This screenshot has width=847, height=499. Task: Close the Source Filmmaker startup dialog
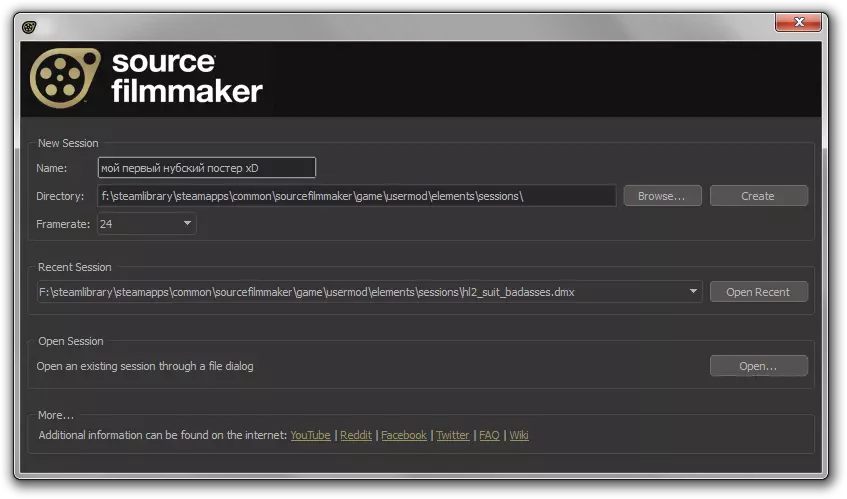798,22
